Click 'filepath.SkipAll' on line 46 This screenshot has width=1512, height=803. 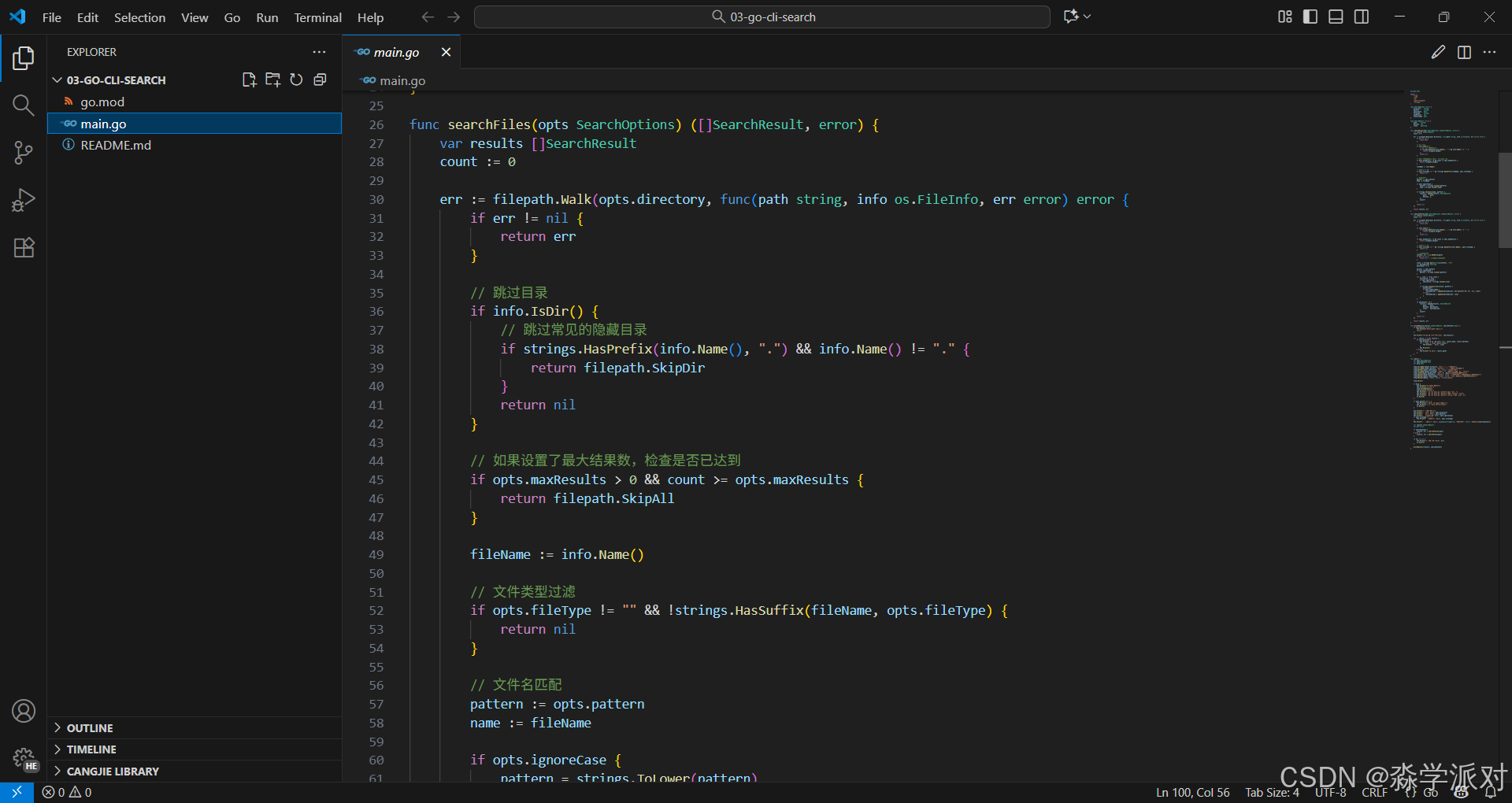coord(613,498)
